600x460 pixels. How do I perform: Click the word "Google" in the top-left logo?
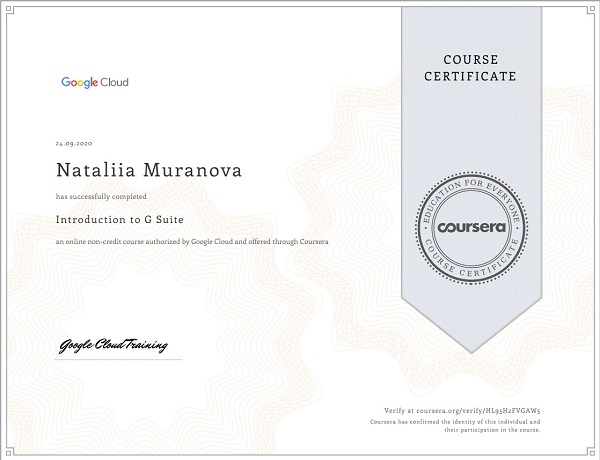pos(77,82)
